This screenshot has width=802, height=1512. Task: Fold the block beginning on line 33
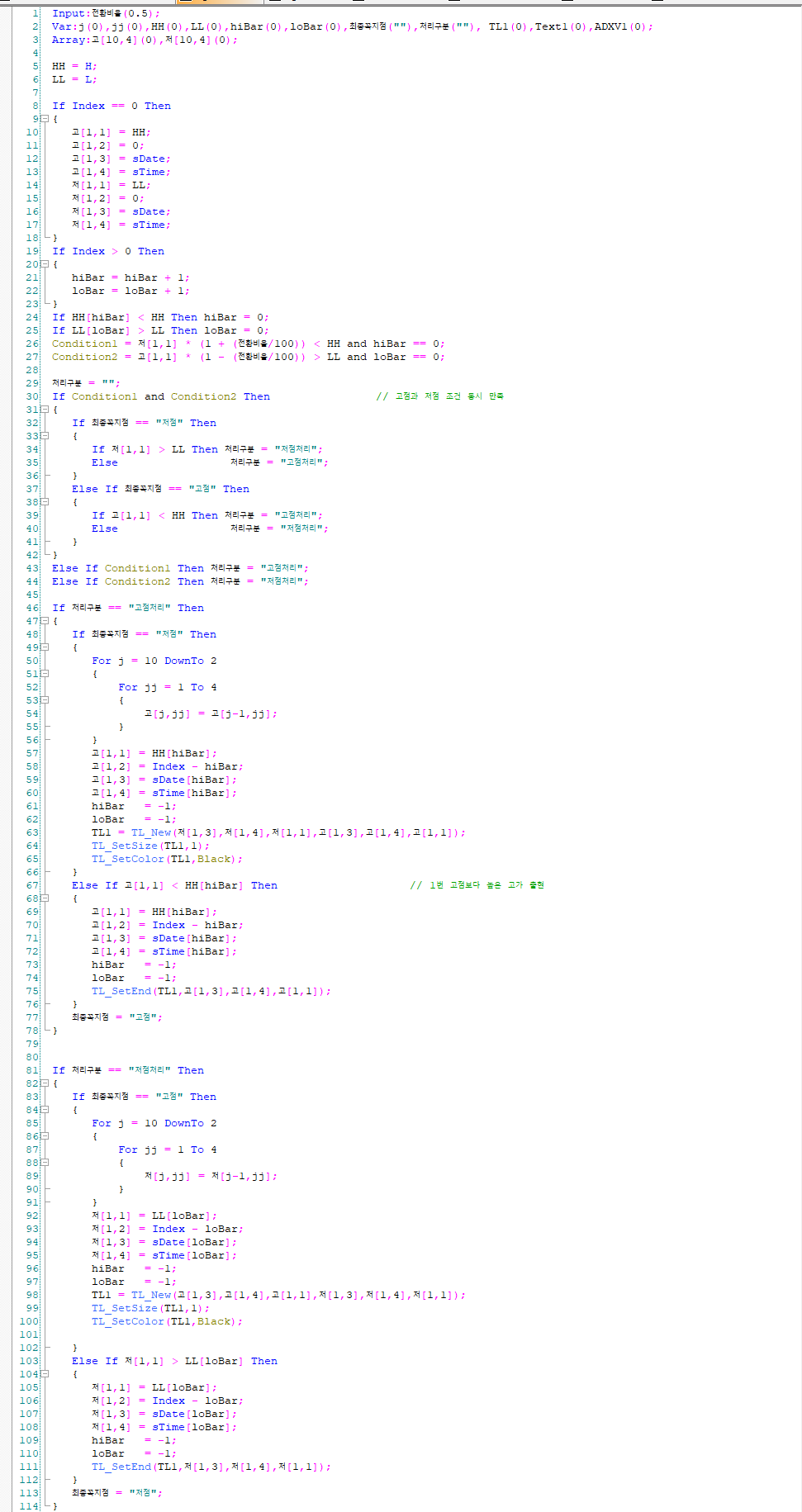45,436
